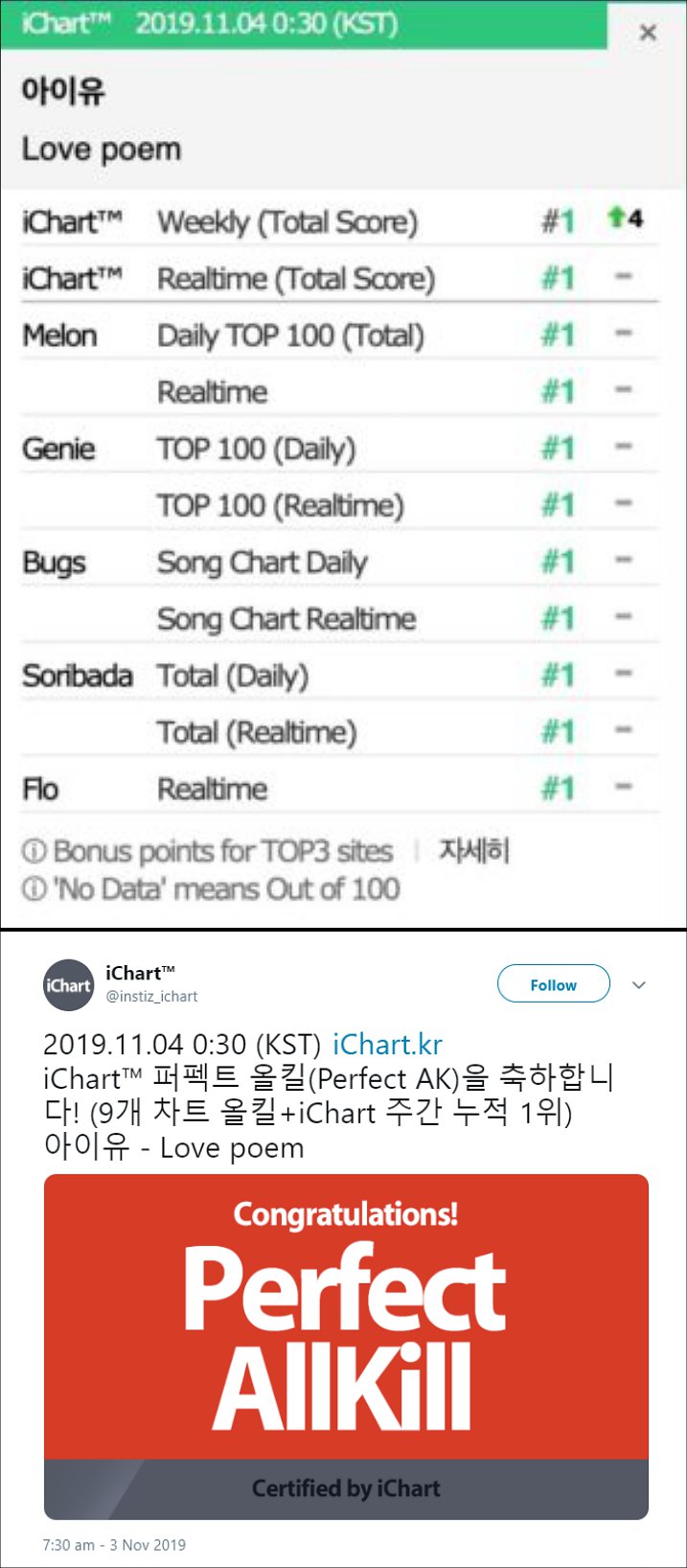Click the info icon beside Bonus points

(x=34, y=851)
